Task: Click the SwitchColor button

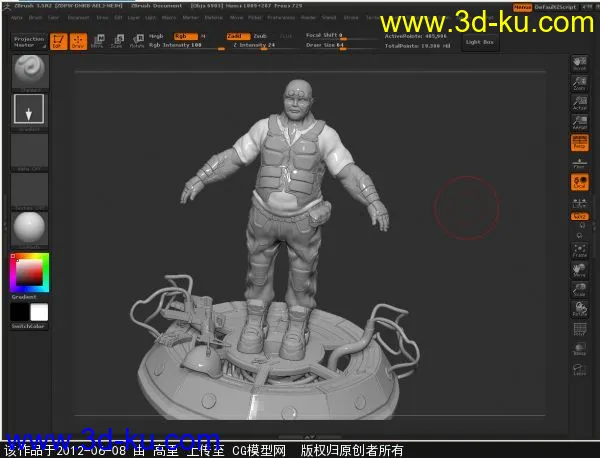Action: pos(29,326)
